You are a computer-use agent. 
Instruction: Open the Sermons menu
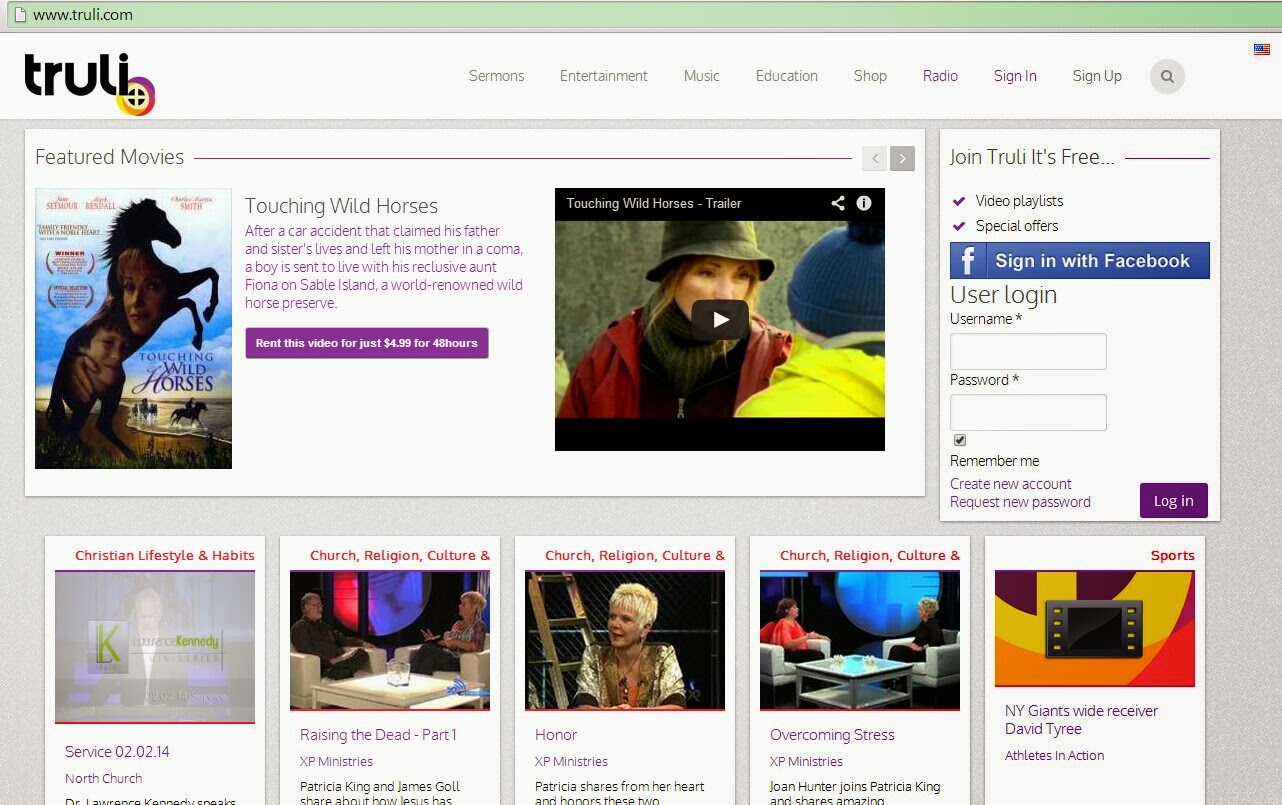coord(496,76)
